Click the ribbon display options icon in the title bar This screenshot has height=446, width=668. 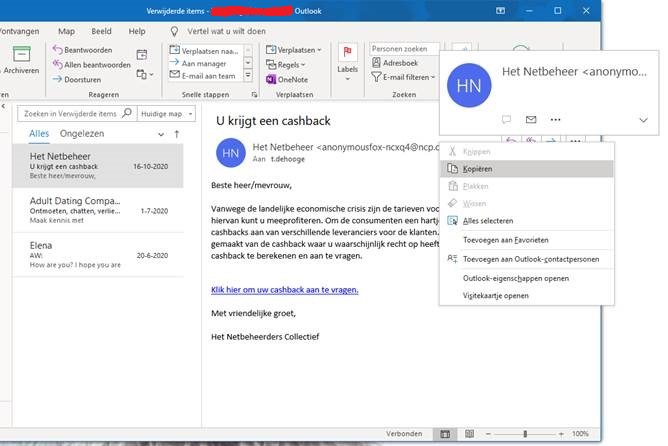click(501, 11)
